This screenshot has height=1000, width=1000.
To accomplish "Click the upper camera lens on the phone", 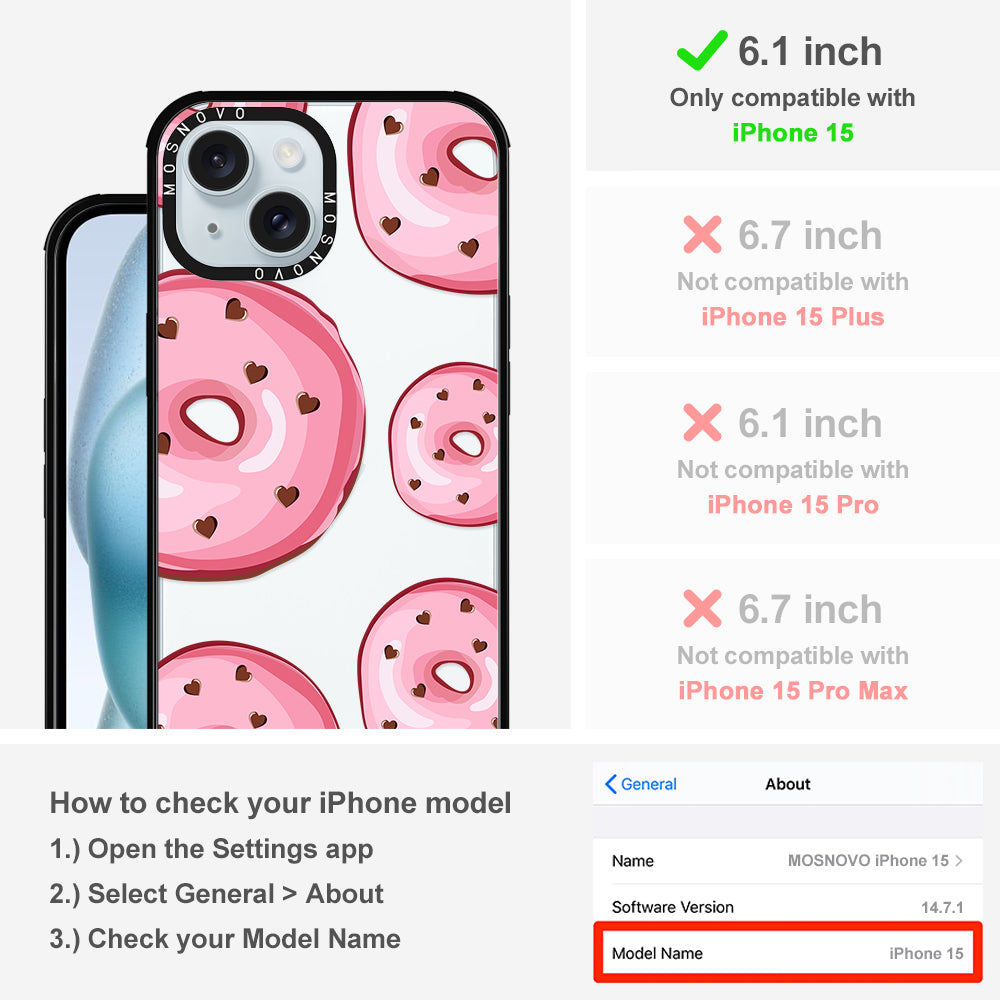I will pyautogui.click(x=217, y=160).
